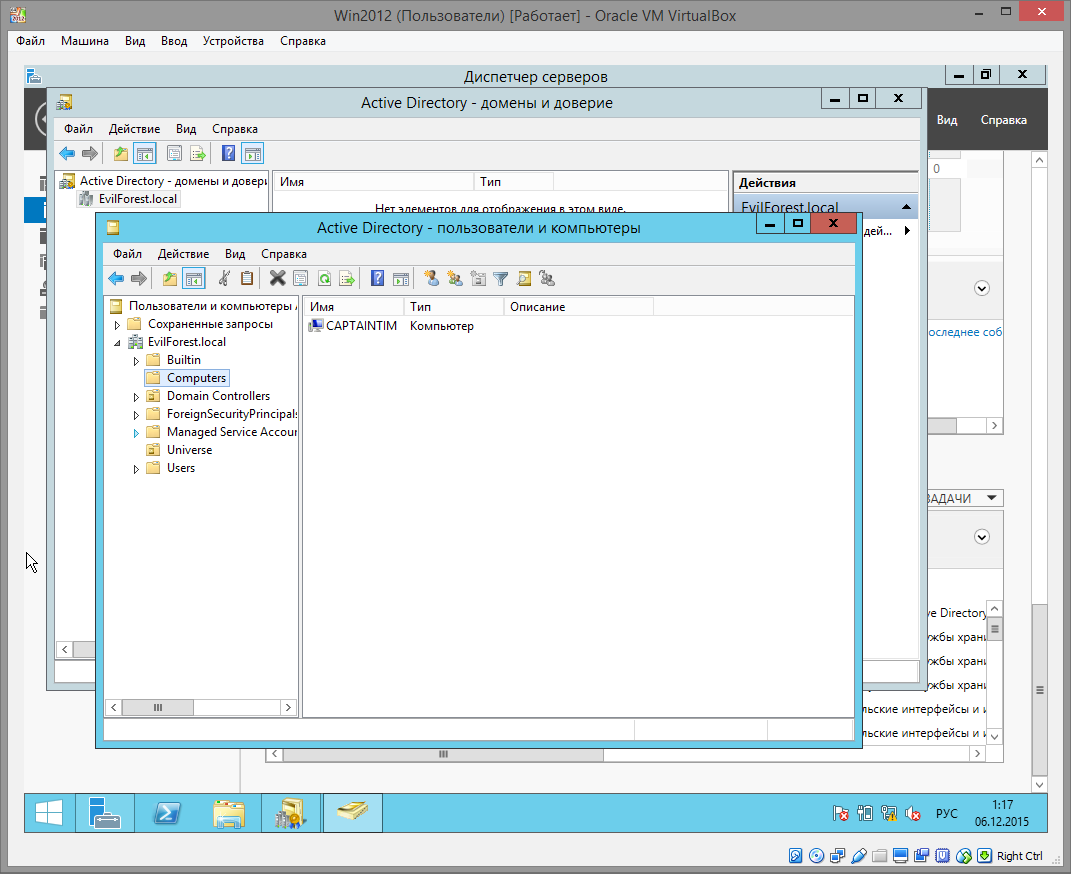The height and width of the screenshot is (874, 1071).
Task: Click Back arrow in Domains and Trusts toolbar
Action: (x=67, y=154)
